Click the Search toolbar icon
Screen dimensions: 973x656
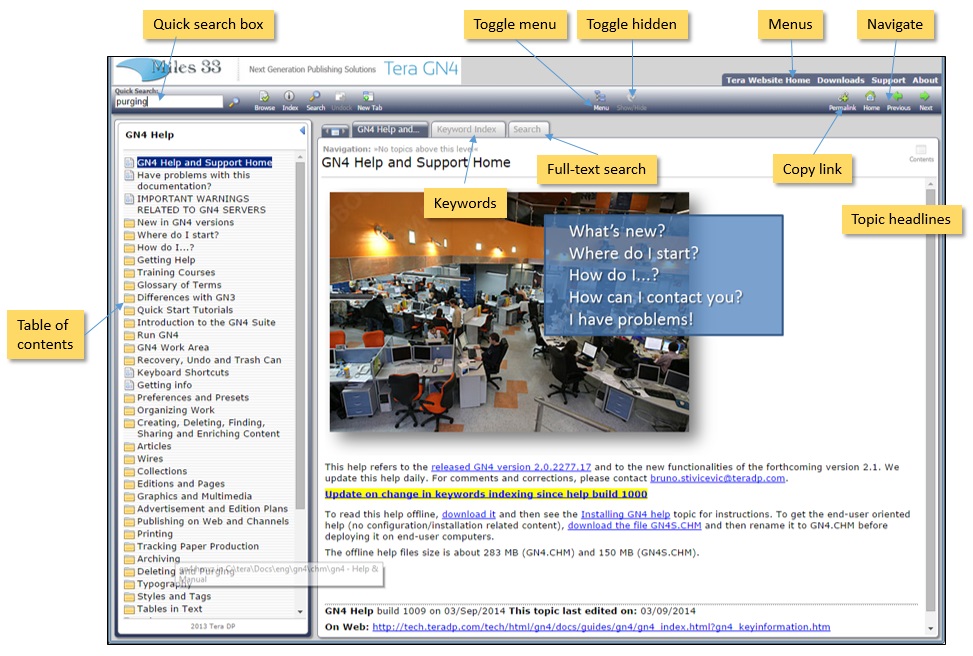[315, 101]
